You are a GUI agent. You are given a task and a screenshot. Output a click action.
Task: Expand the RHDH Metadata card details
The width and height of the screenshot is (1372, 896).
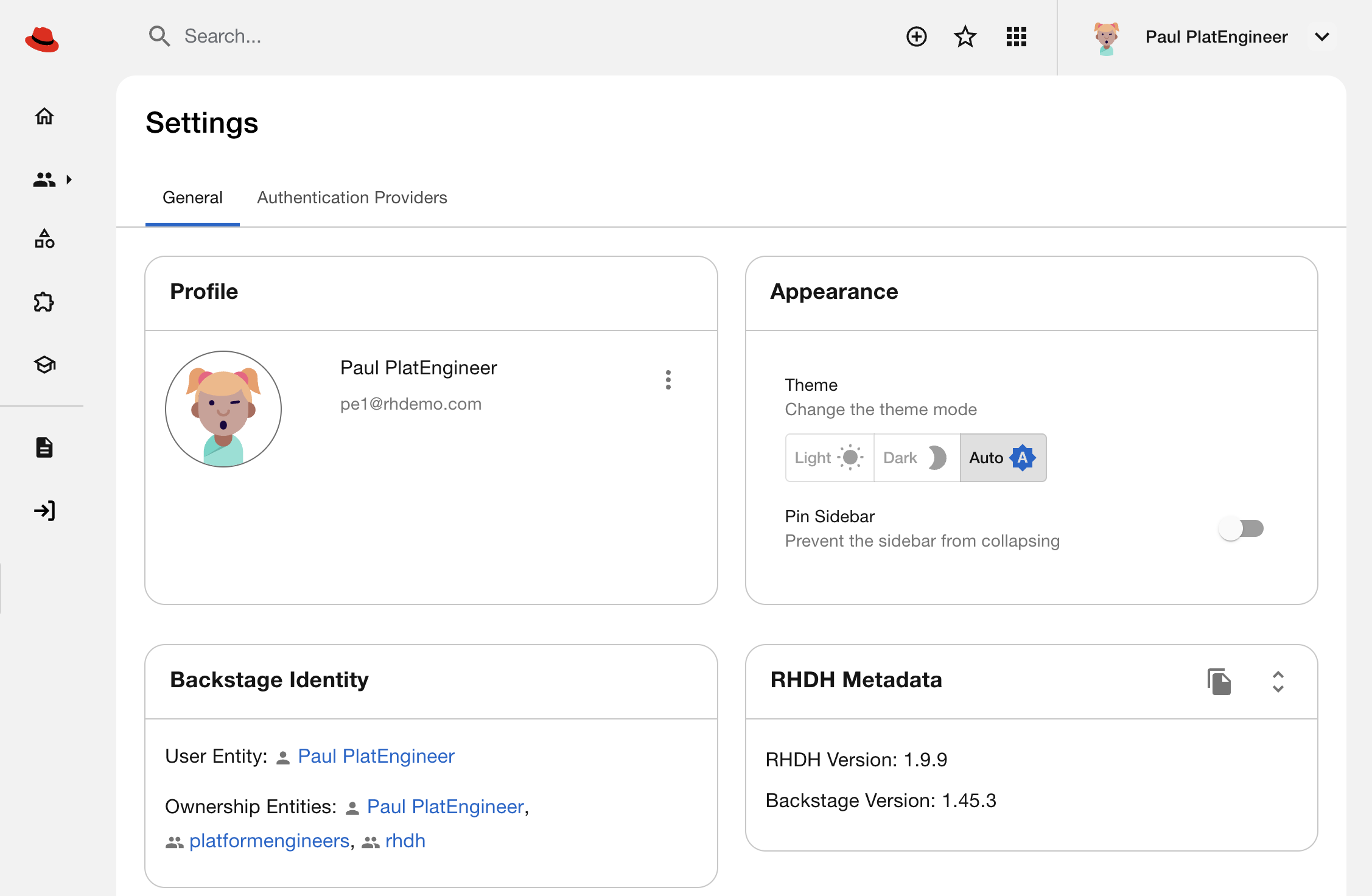coord(1278,682)
